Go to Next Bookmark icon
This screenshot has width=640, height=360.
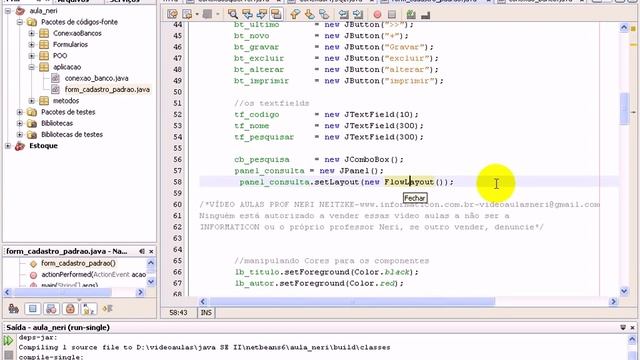tap(310, 15)
